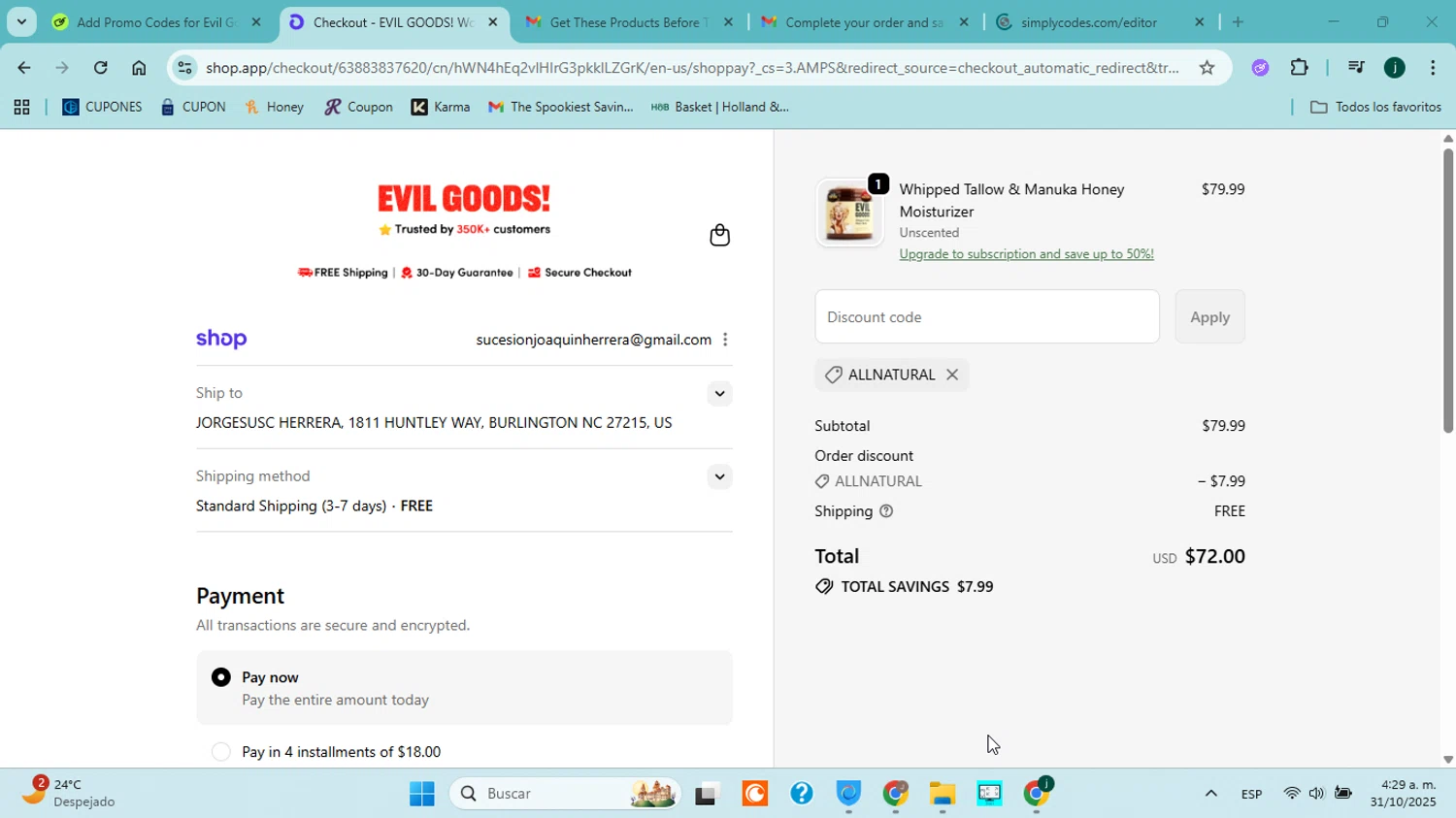Switch to Add Promo Codes for Evil tab
The width and height of the screenshot is (1456, 818).
point(155,21)
